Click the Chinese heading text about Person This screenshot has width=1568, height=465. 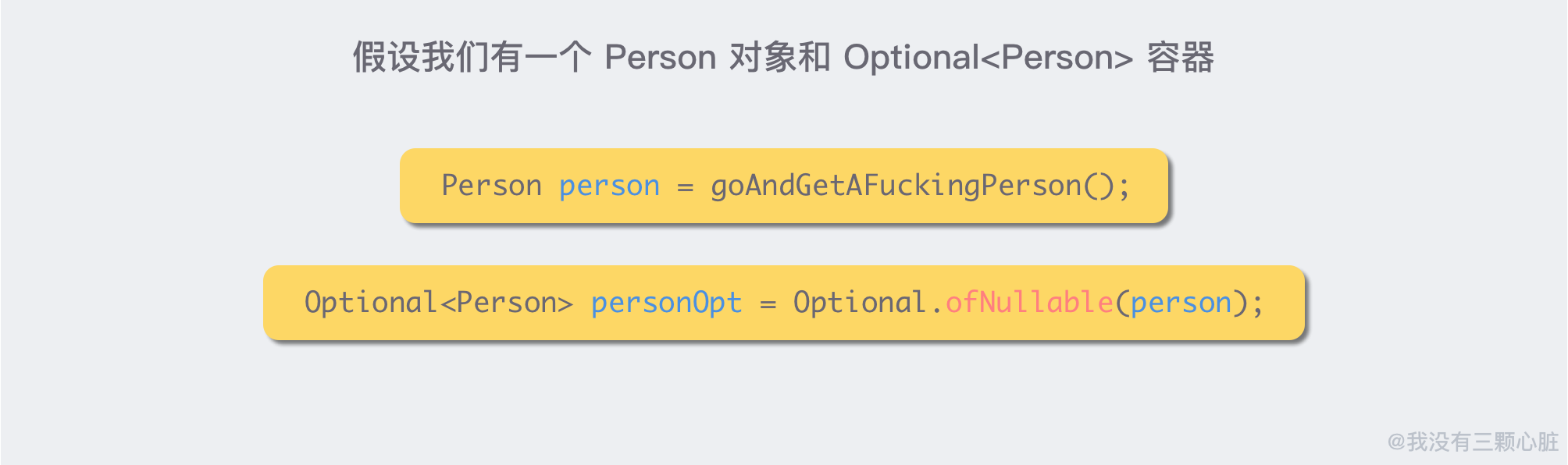(x=783, y=58)
